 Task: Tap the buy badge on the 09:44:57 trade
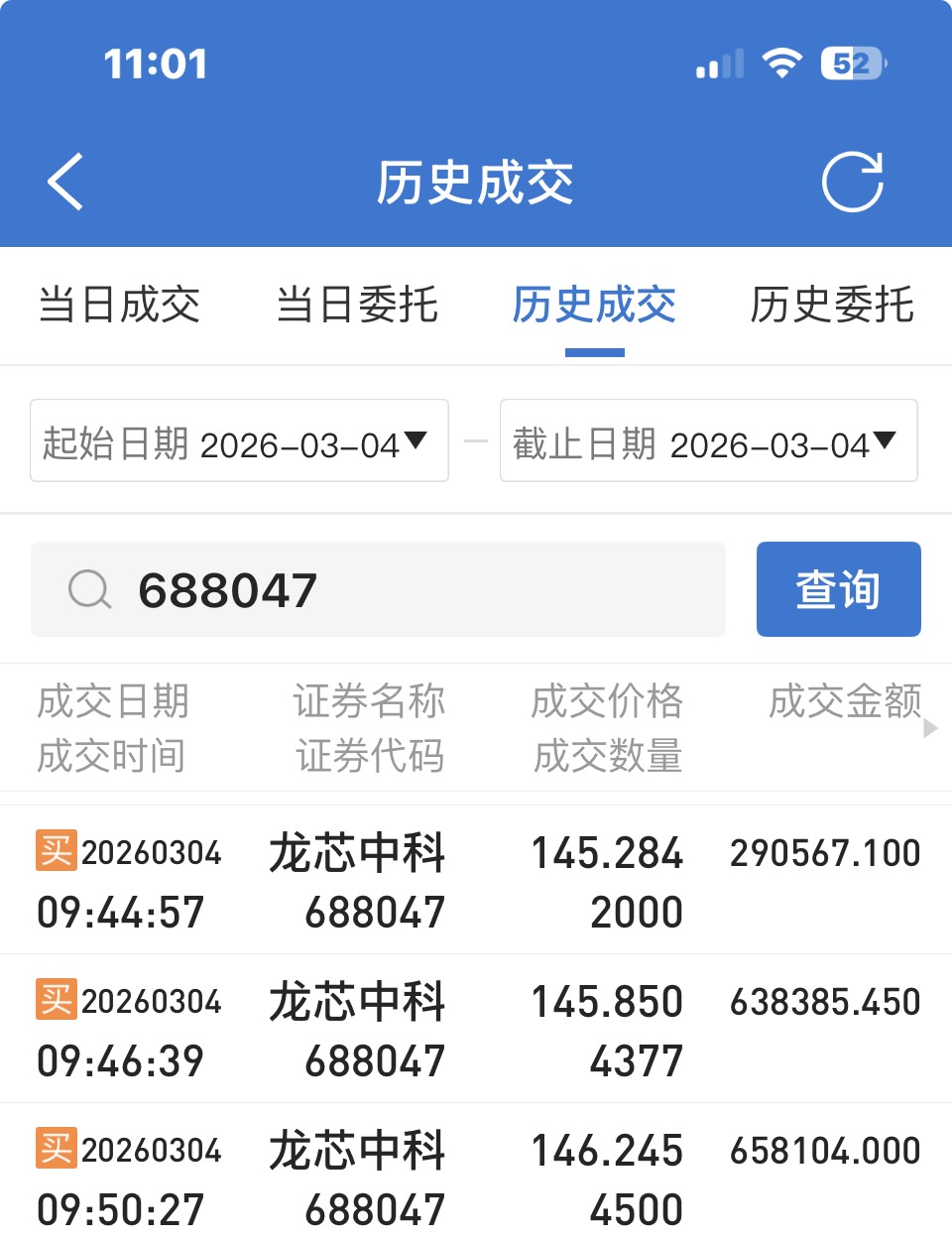57,850
